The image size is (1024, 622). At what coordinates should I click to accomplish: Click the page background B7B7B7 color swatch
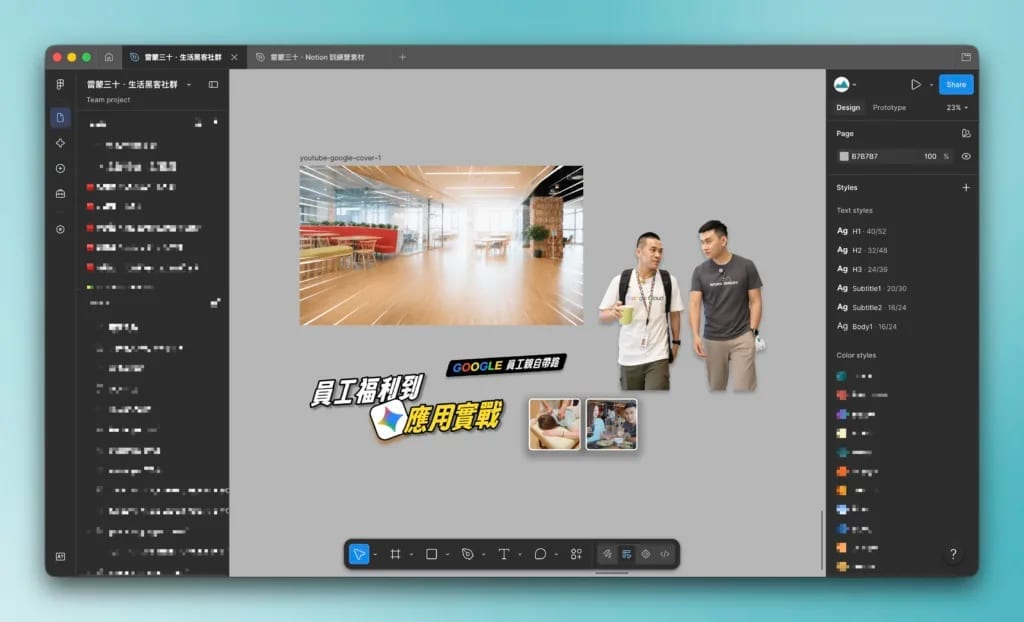(x=844, y=156)
